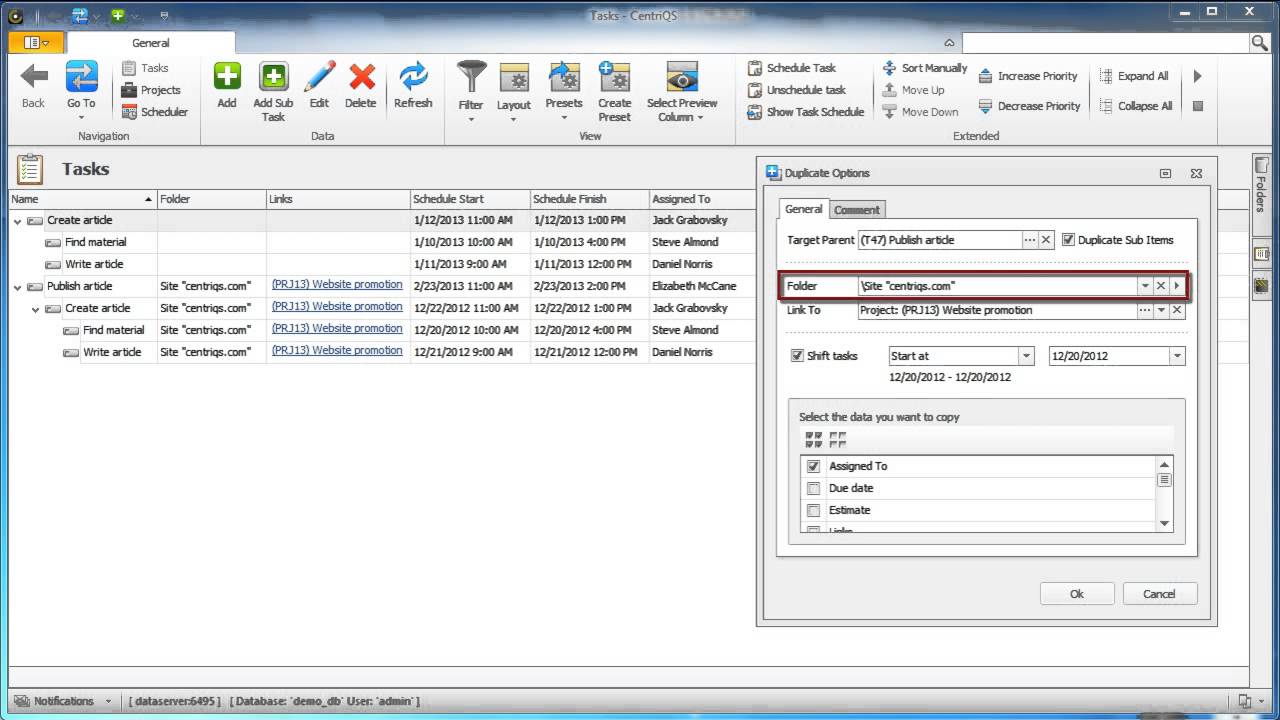Open Select Preview Column tool
The height and width of the screenshot is (720, 1280).
(x=682, y=91)
